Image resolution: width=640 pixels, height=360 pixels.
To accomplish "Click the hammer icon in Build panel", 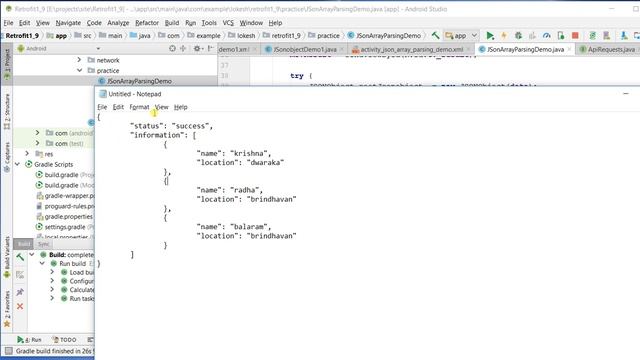I will (x=20, y=257).
